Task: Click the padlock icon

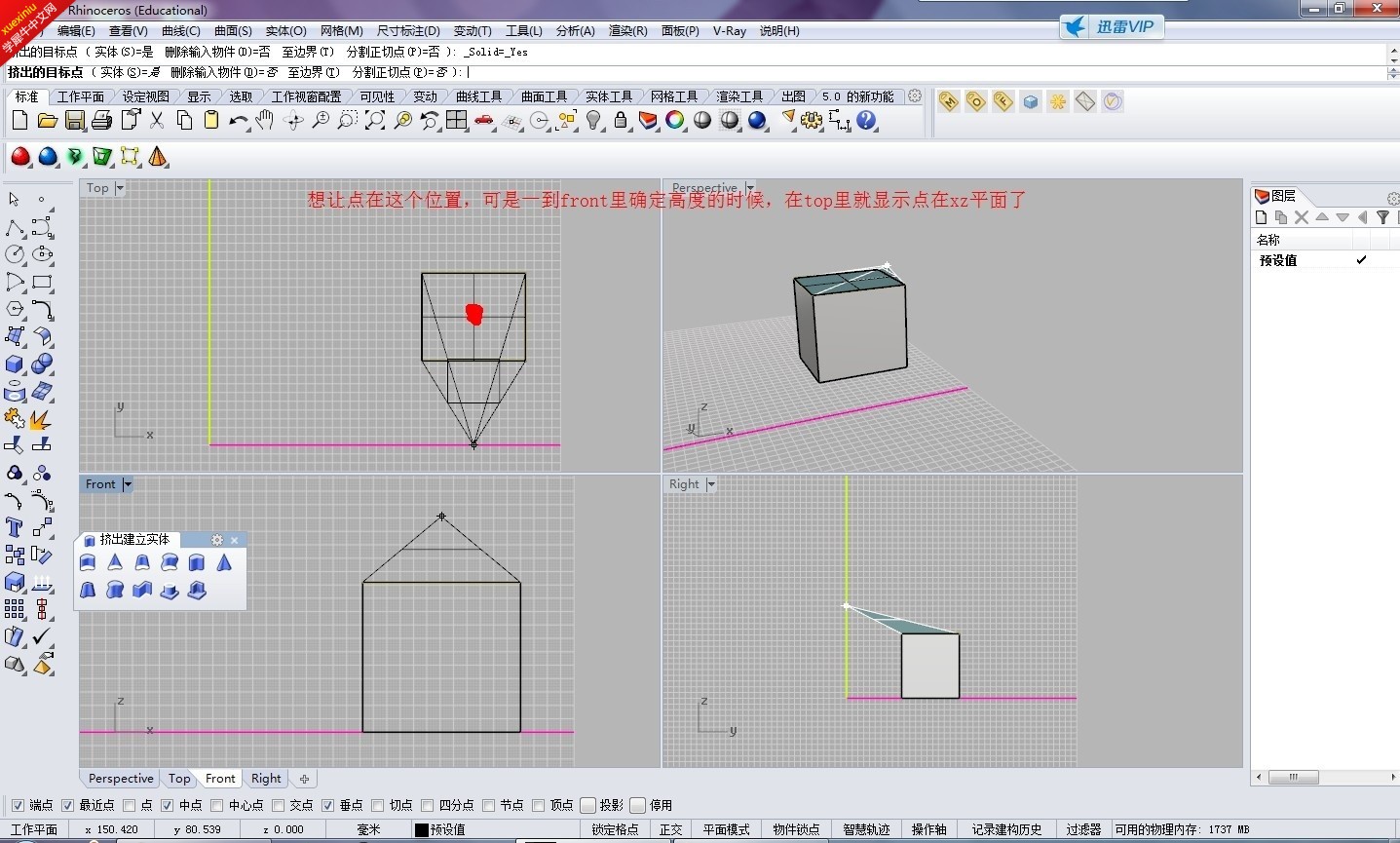Action: (x=621, y=120)
